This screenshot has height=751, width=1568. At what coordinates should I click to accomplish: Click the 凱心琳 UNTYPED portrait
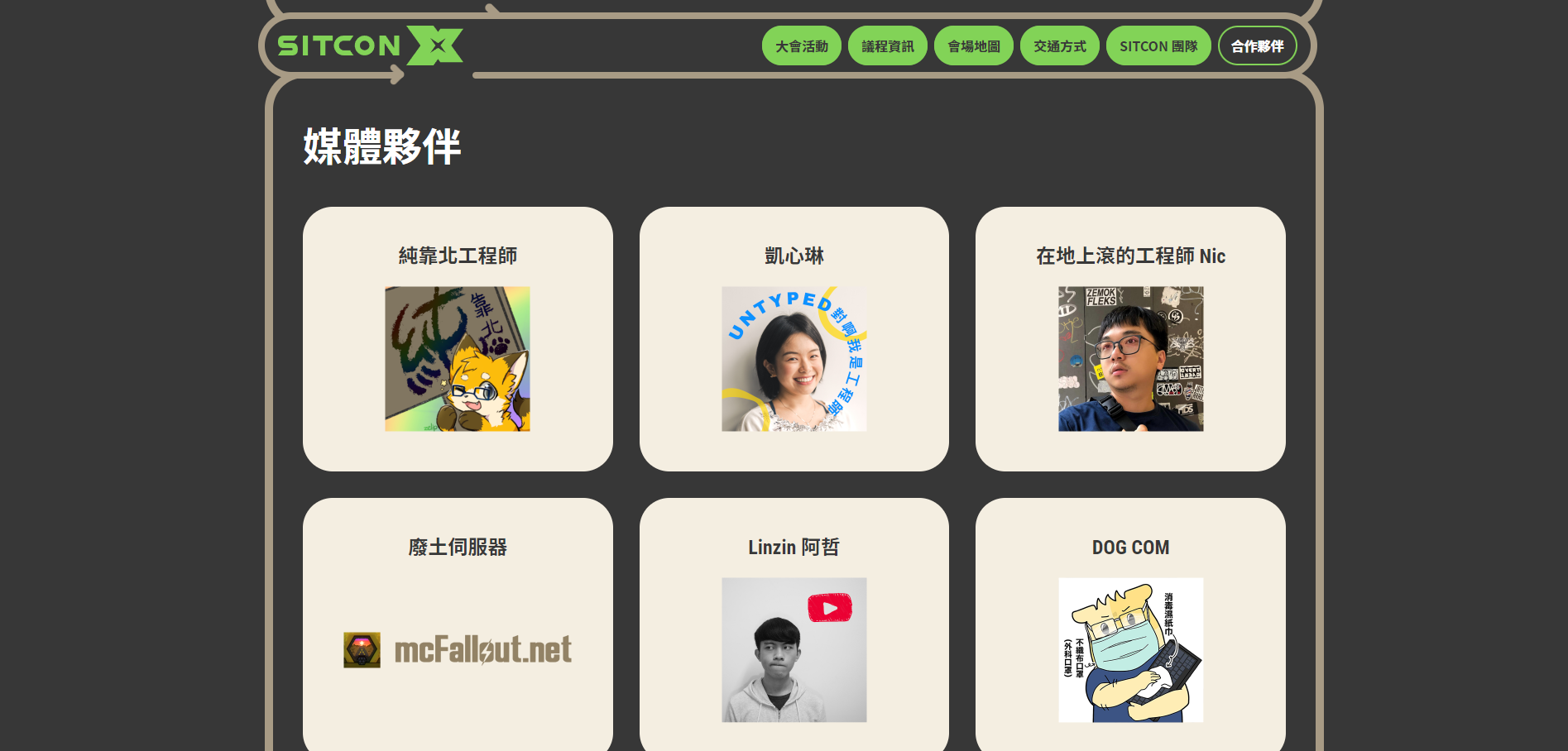[794, 359]
